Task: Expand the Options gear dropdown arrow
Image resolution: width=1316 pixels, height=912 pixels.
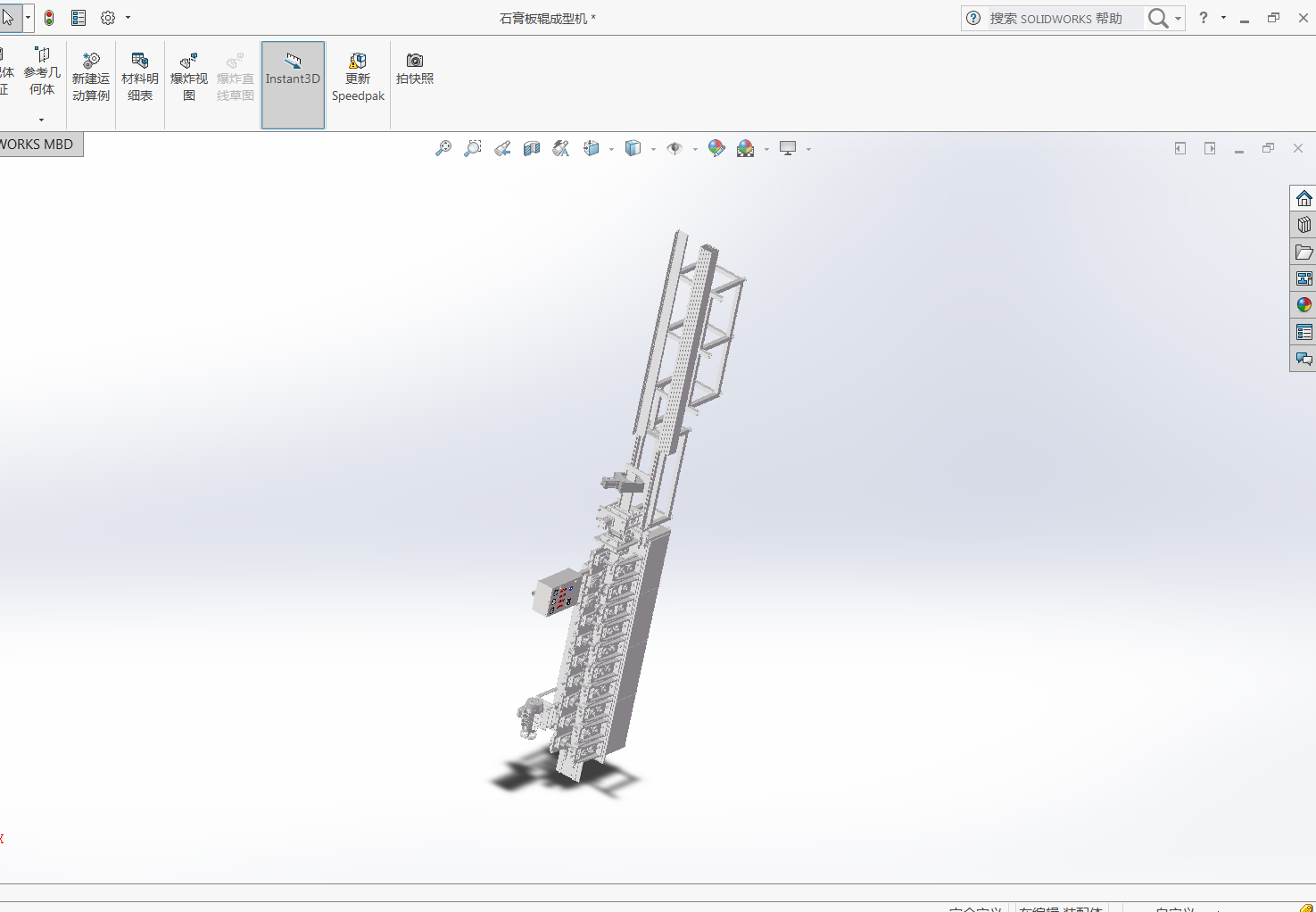Action: tap(128, 18)
